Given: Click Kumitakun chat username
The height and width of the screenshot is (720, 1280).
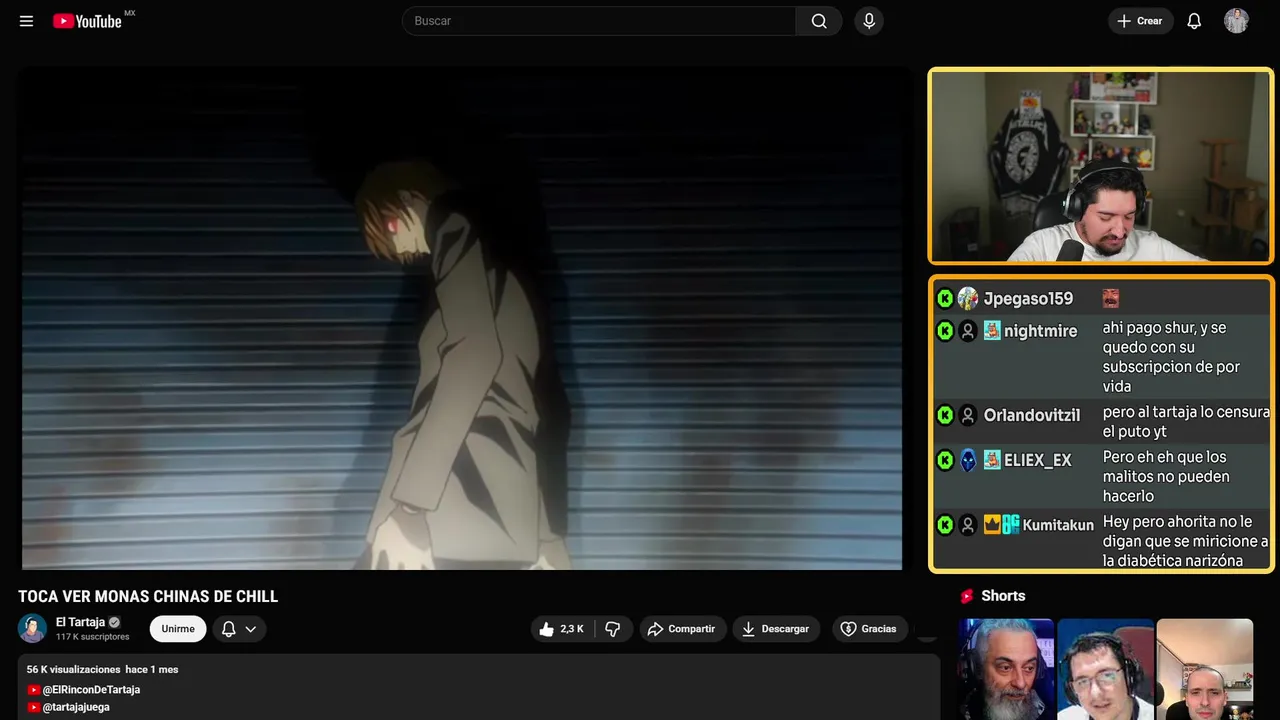Looking at the screenshot, I should coord(1058,525).
